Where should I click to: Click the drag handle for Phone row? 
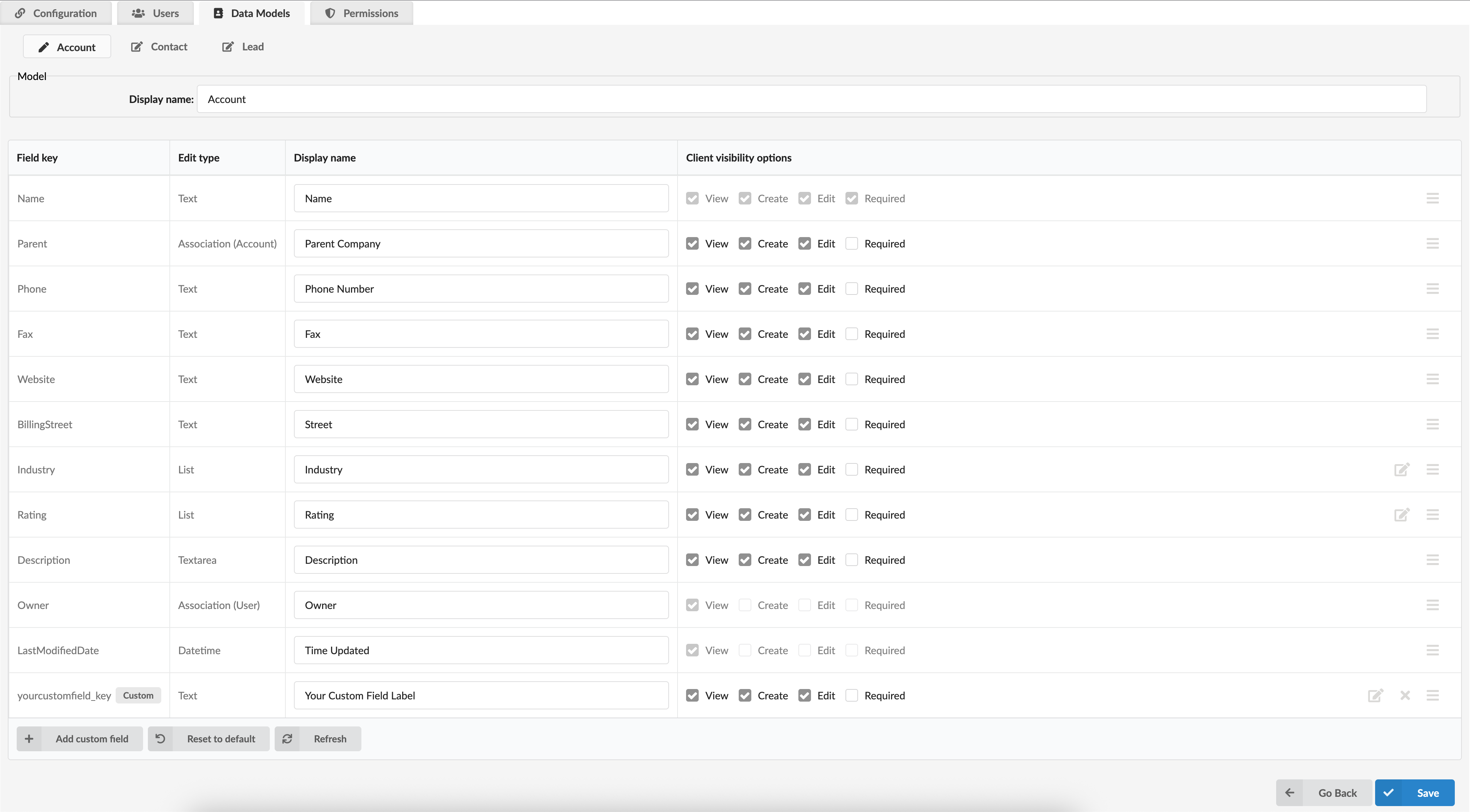tap(1432, 289)
